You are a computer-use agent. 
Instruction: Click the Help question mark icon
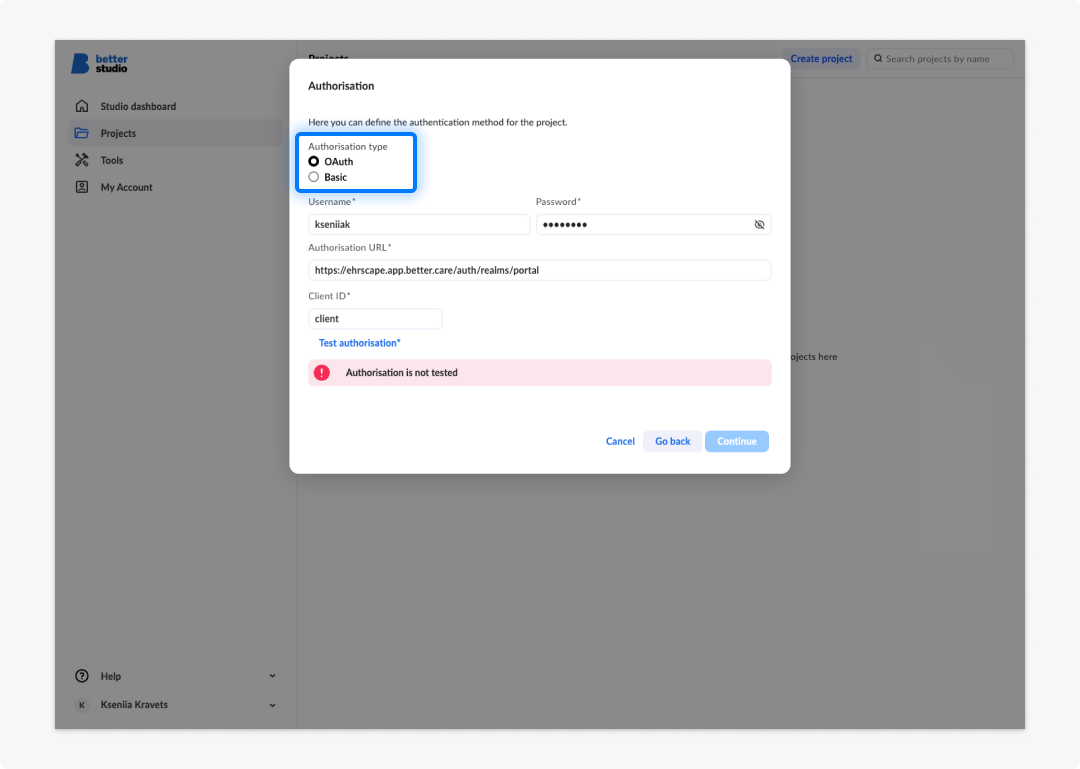tap(82, 676)
